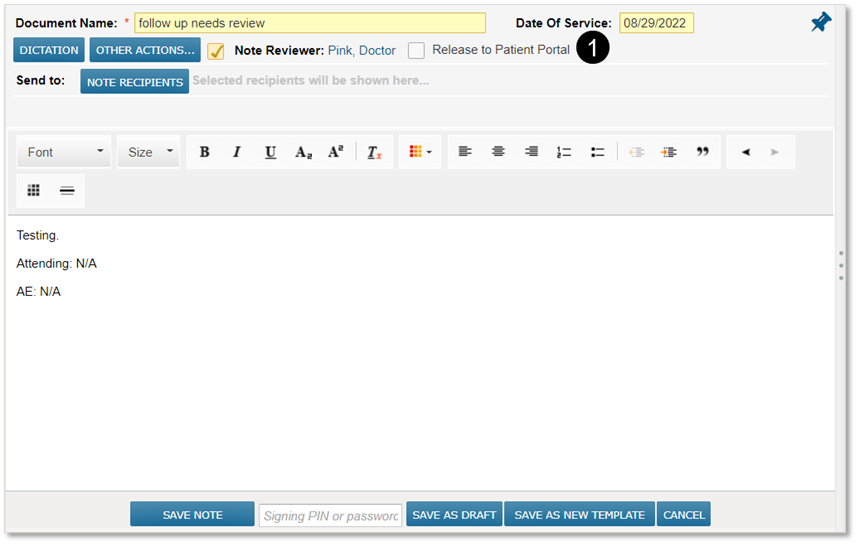The width and height of the screenshot is (857, 544).
Task: Toggle bold formatting in the editor toolbar
Action: [204, 152]
